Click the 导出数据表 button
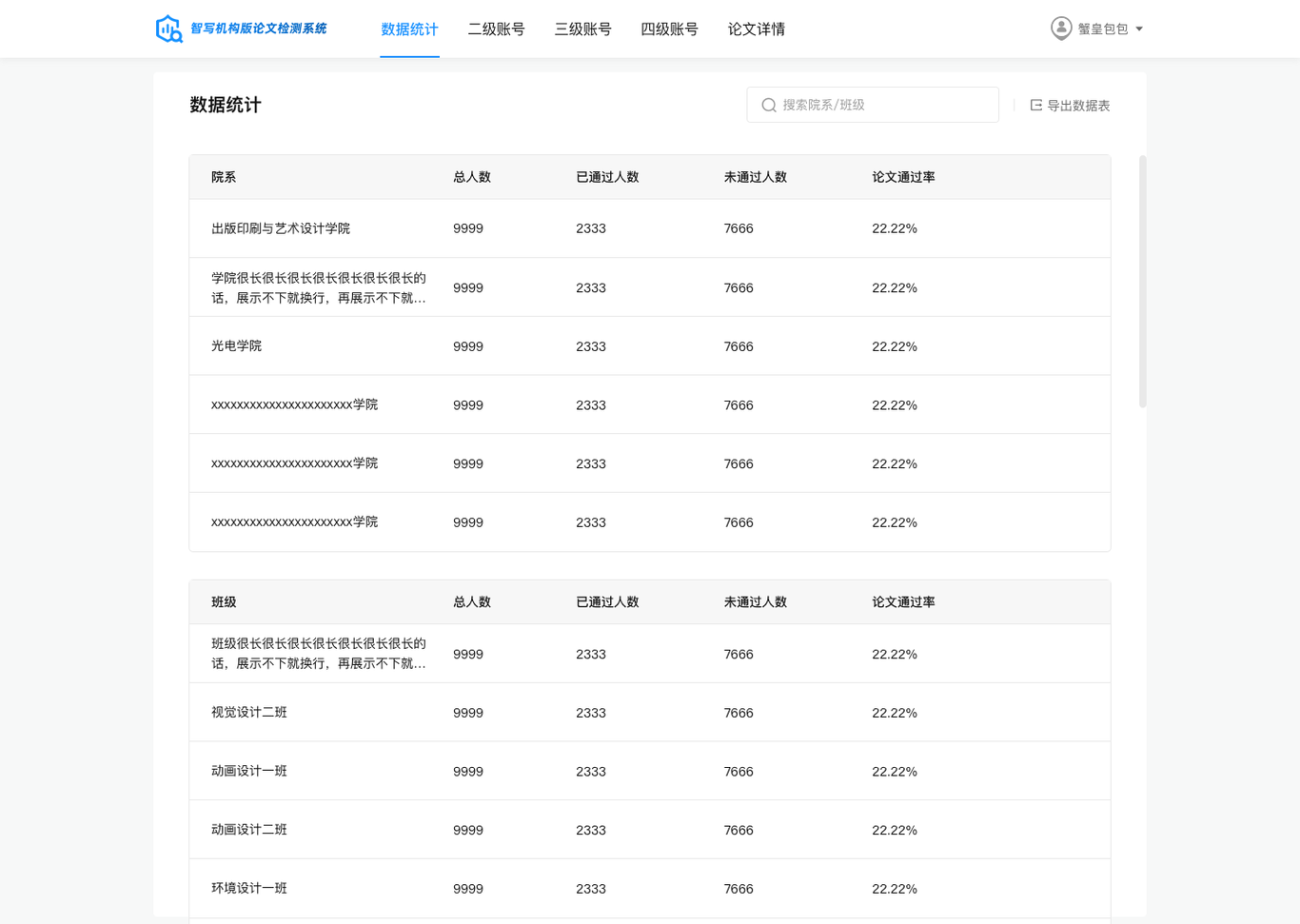Screen dimensions: 1300x924 point(1070,106)
